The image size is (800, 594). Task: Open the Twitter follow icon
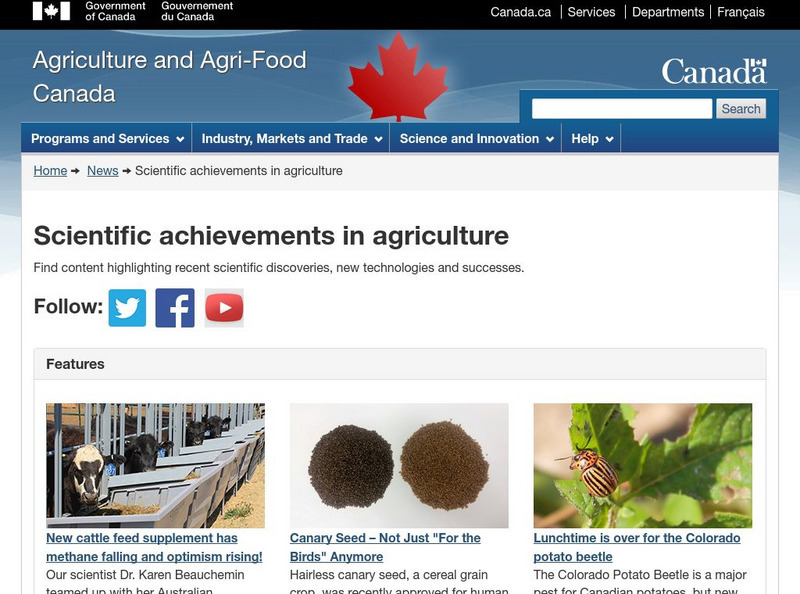click(x=127, y=308)
